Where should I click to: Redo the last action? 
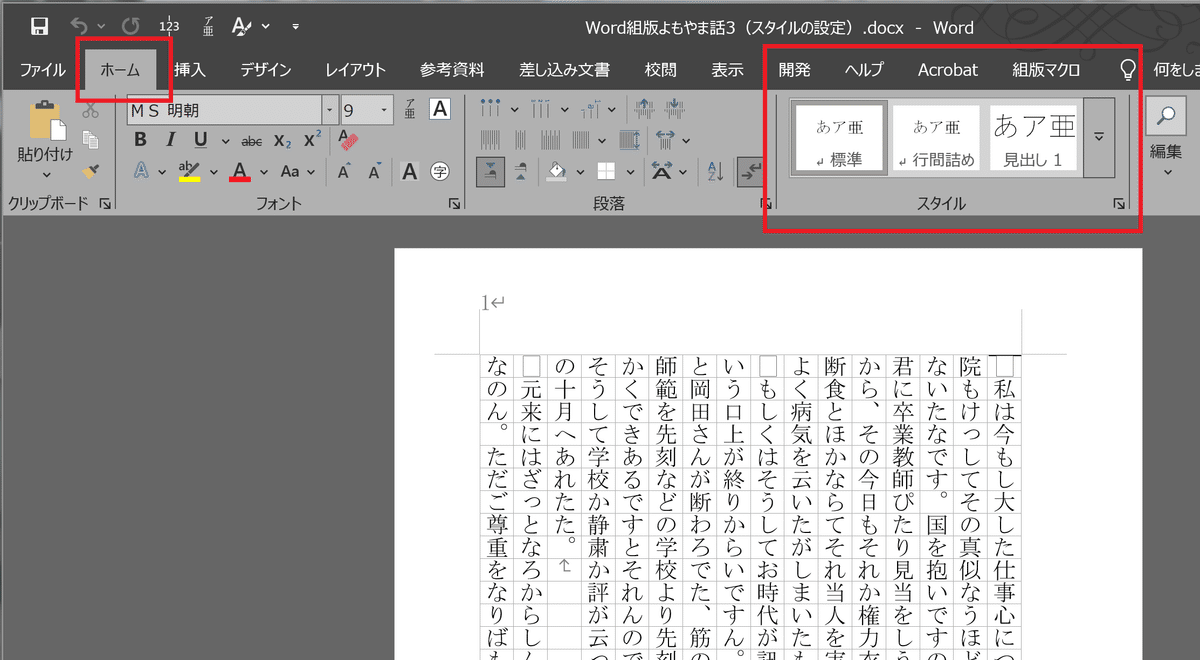click(131, 27)
